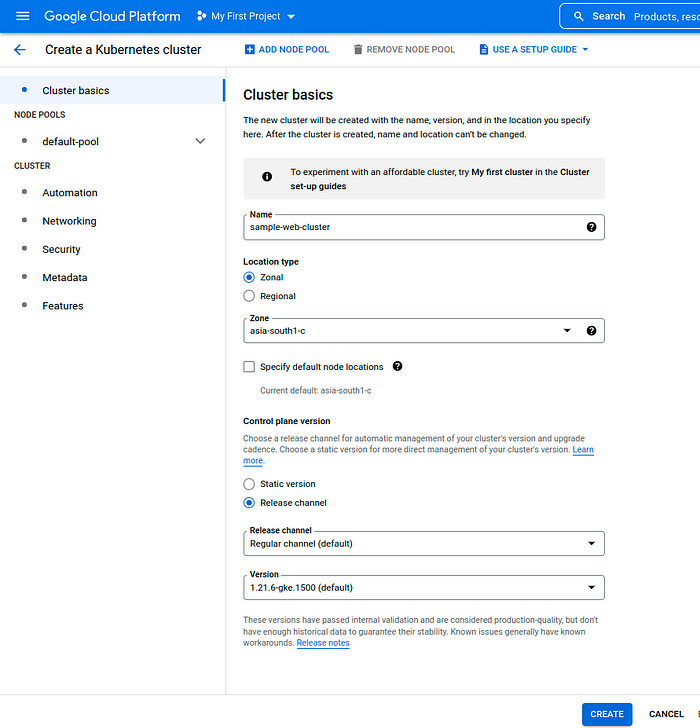Viewport: 700px width, 728px height.
Task: Open the Automation section
Action: [x=70, y=193]
